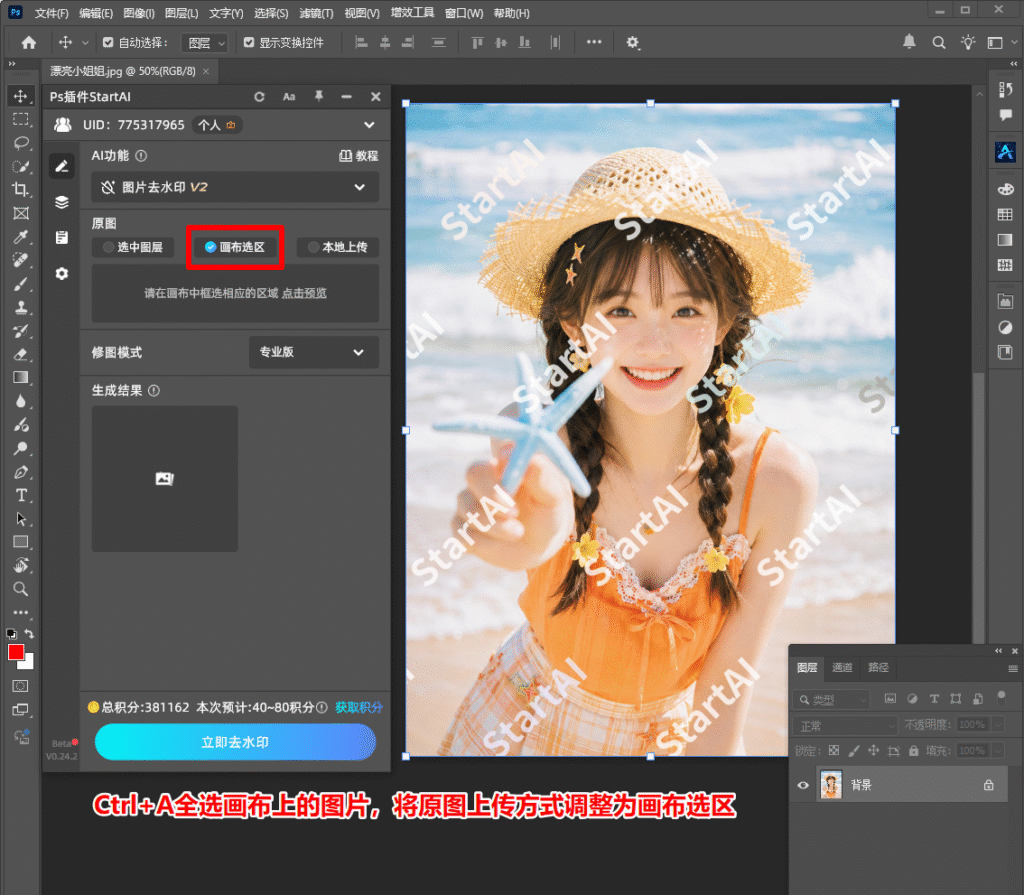Click the 漂亮小姐姐.jpg document tab
Screen dimensions: 1024x895
(123, 71)
